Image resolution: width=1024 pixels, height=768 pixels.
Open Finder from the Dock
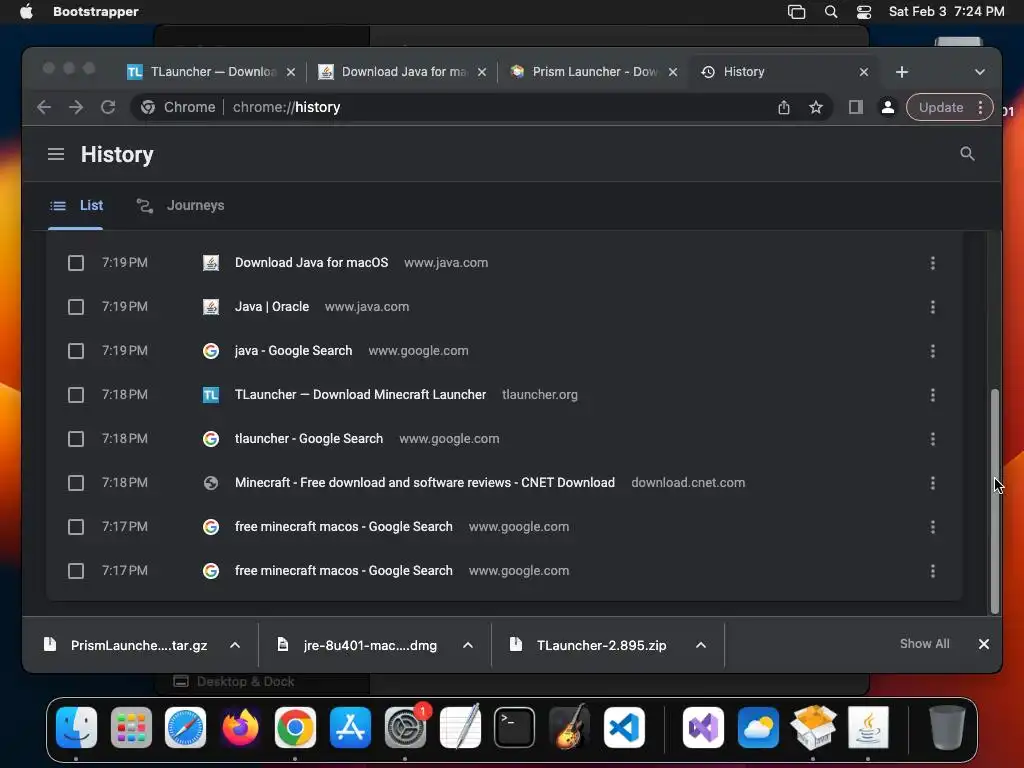[76, 728]
